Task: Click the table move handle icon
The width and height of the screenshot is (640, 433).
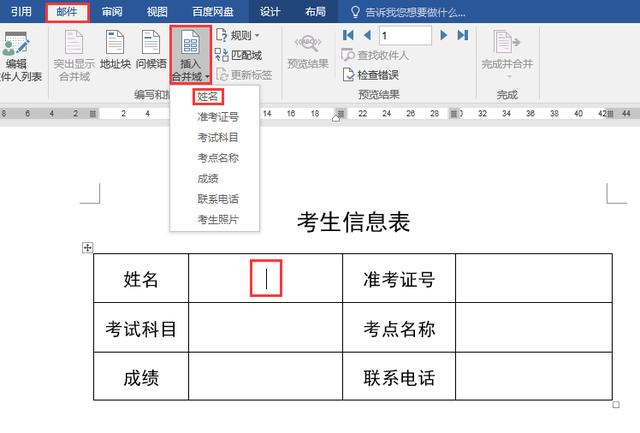Action: [x=87, y=247]
